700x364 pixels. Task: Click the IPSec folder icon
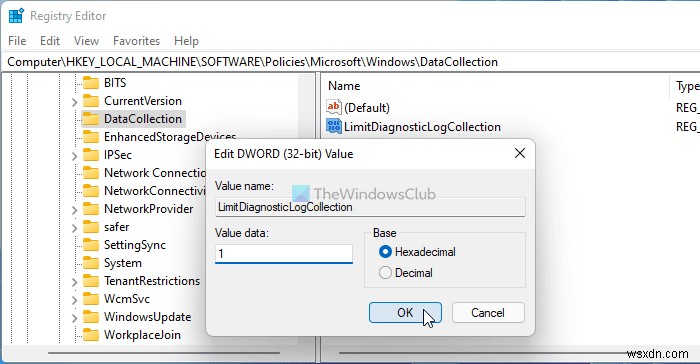point(91,155)
